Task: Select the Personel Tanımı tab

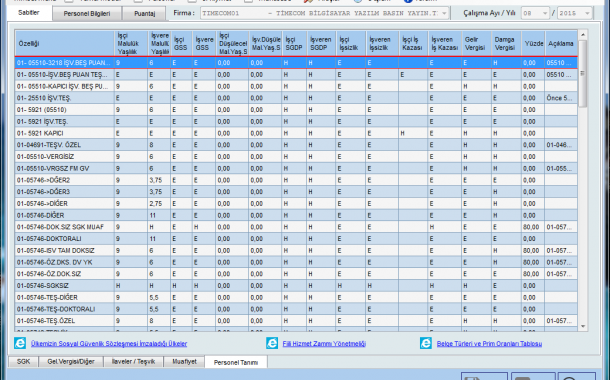Action: 236,362
